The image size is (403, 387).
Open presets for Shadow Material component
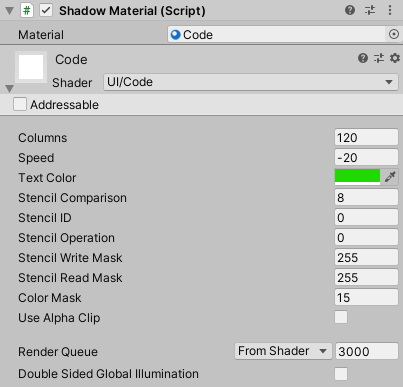point(370,10)
